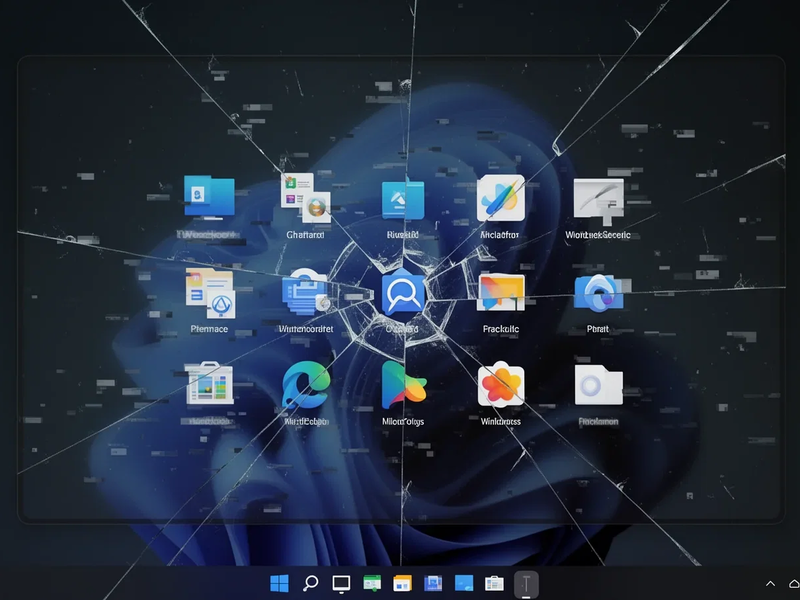Open the yellow File Explorer taskbar icon
Viewport: 800px width, 600px height.
click(403, 583)
